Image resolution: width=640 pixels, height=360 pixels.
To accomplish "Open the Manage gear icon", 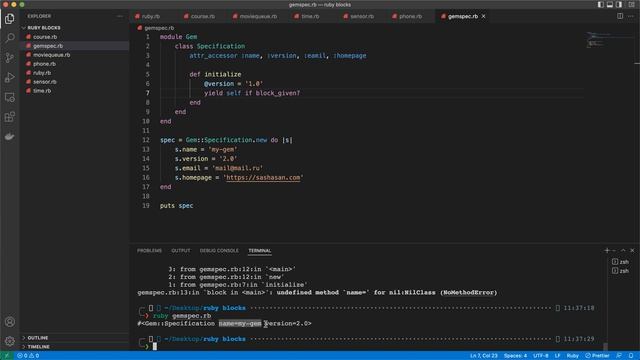I will click(x=9, y=341).
